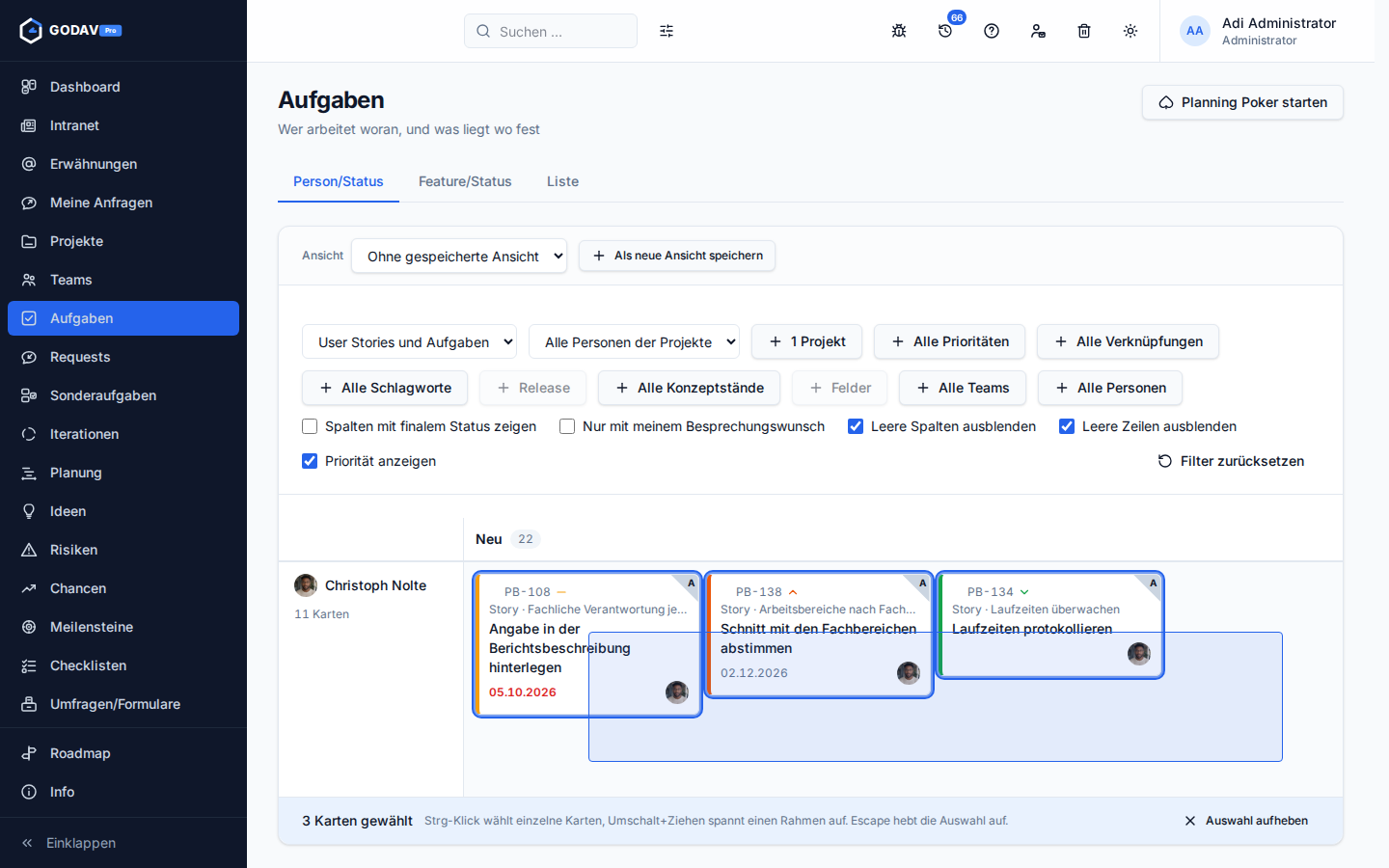Open search filter sliders icon
1389x868 pixels.
(x=667, y=31)
